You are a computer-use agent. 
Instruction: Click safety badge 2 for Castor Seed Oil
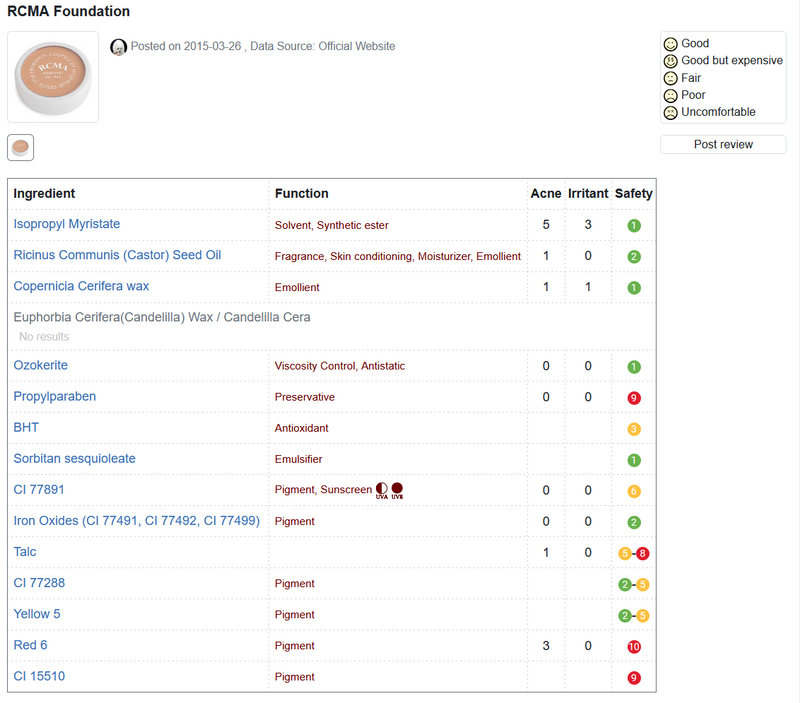tap(634, 257)
